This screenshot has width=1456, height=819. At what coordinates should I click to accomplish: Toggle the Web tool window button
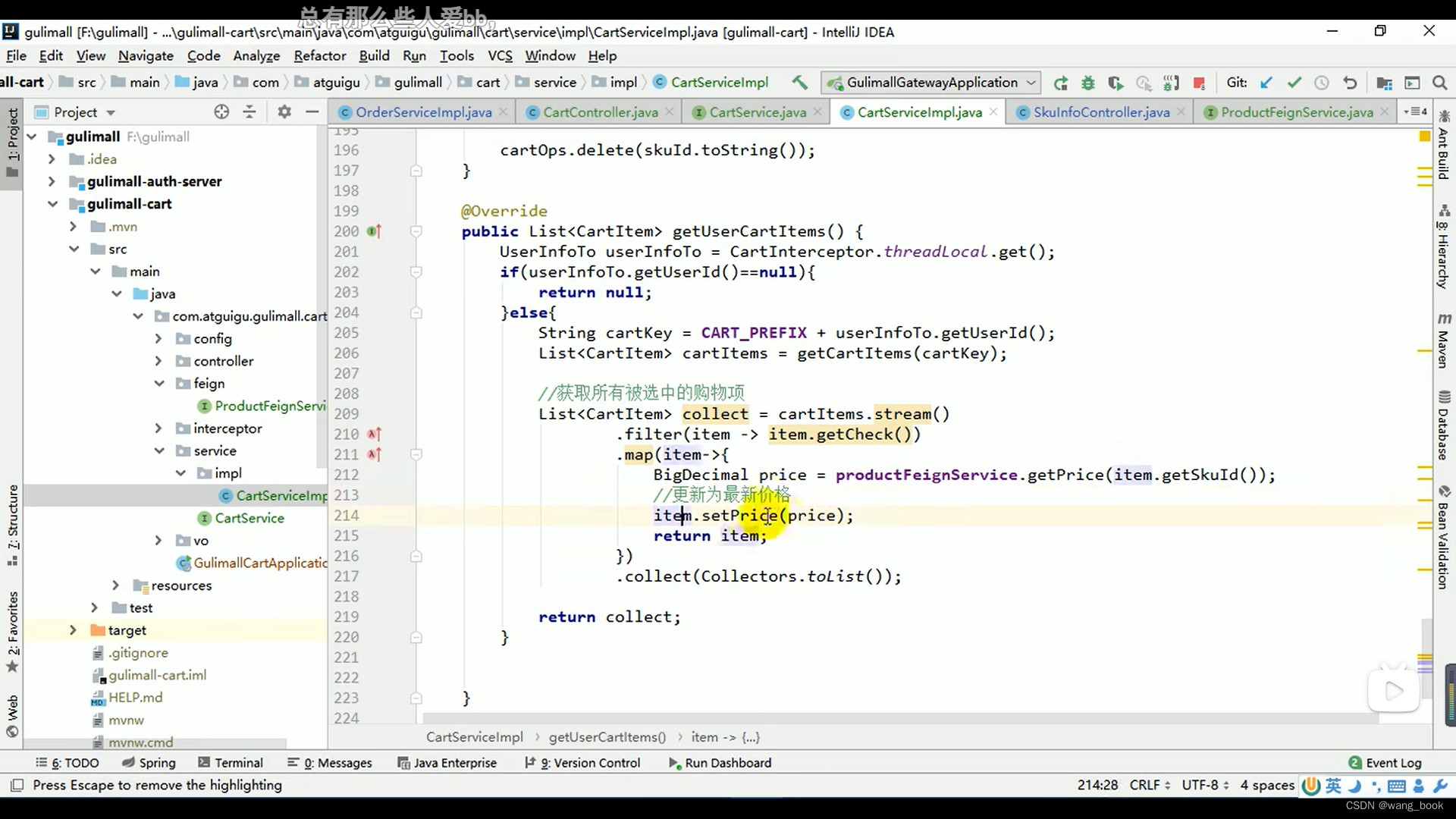click(12, 716)
